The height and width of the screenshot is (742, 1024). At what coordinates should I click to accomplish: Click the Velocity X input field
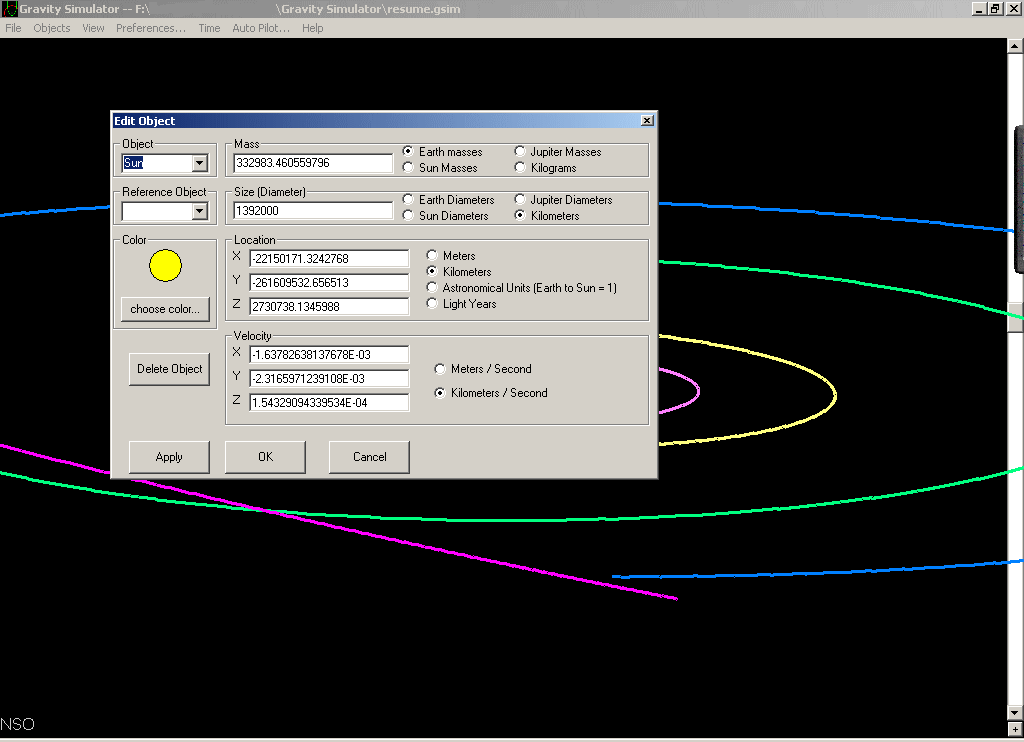[329, 355]
